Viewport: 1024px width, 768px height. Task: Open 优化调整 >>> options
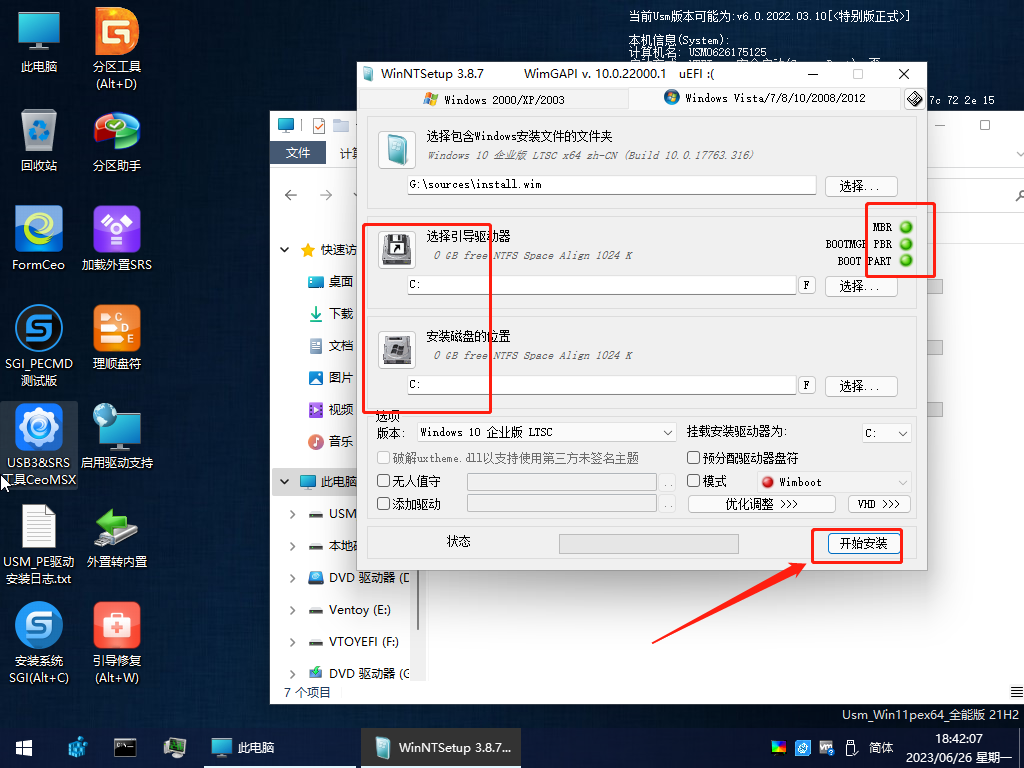coord(761,504)
